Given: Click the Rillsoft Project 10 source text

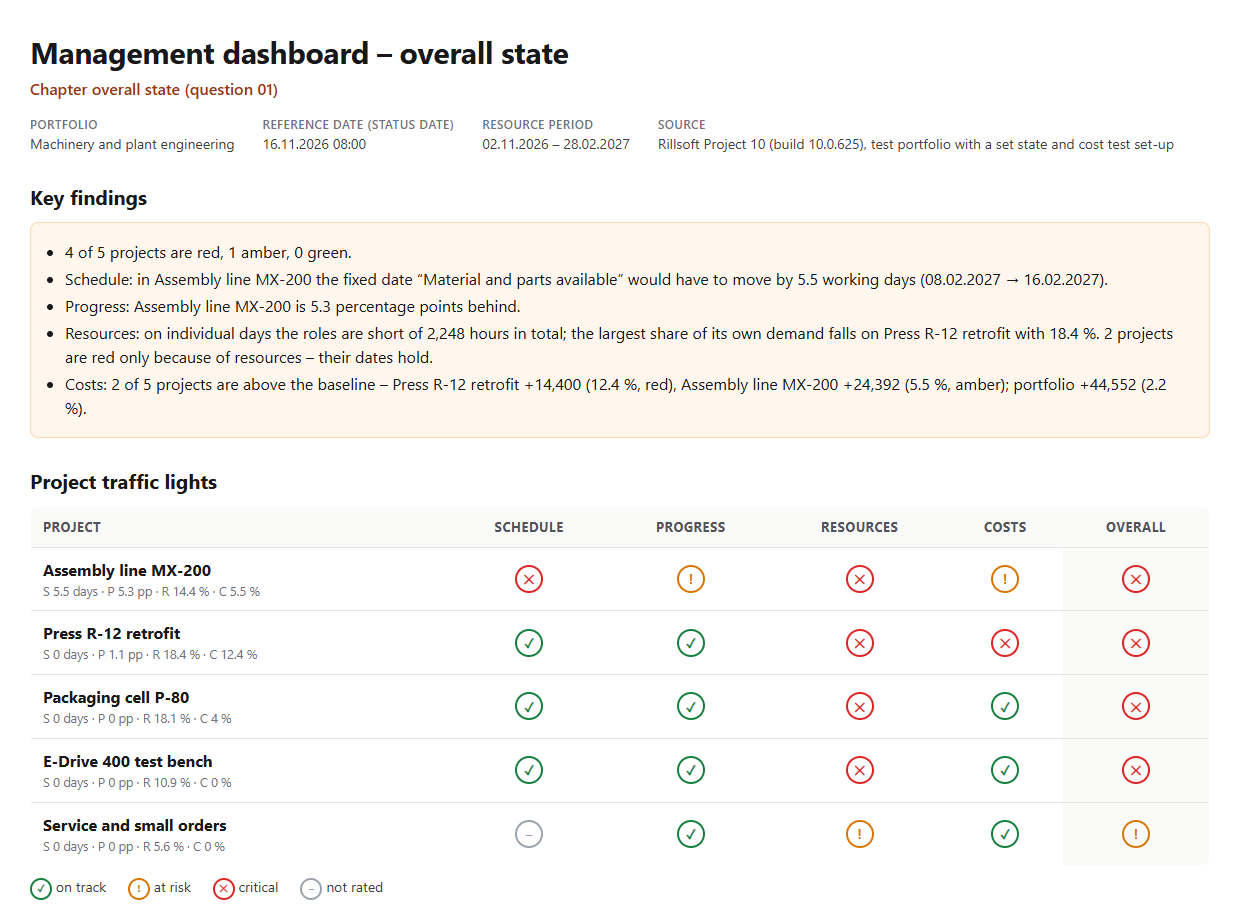Looking at the screenshot, I should [916, 144].
